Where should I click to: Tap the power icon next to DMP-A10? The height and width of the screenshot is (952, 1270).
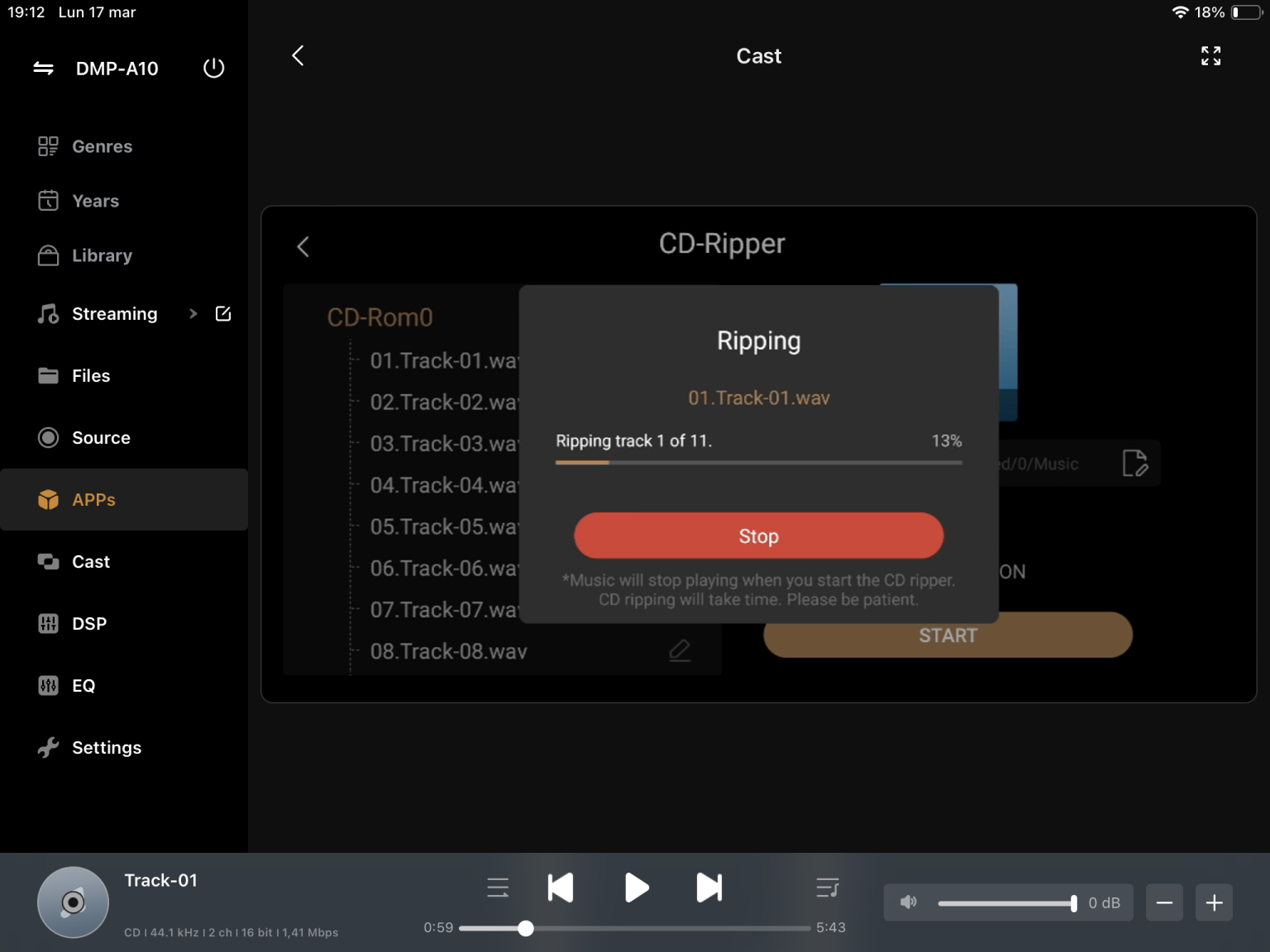(x=213, y=68)
